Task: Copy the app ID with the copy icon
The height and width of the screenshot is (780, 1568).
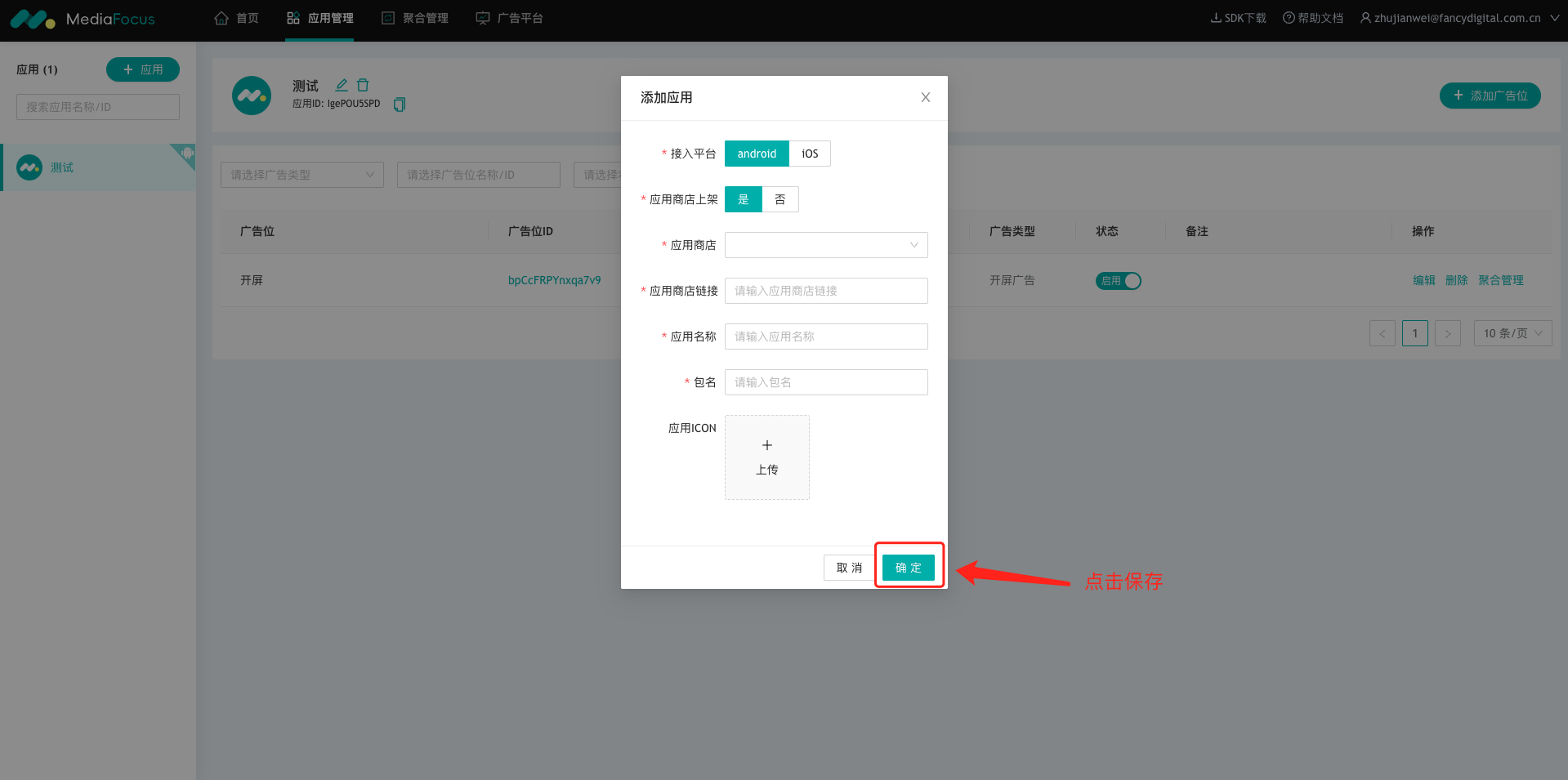Action: point(400,105)
